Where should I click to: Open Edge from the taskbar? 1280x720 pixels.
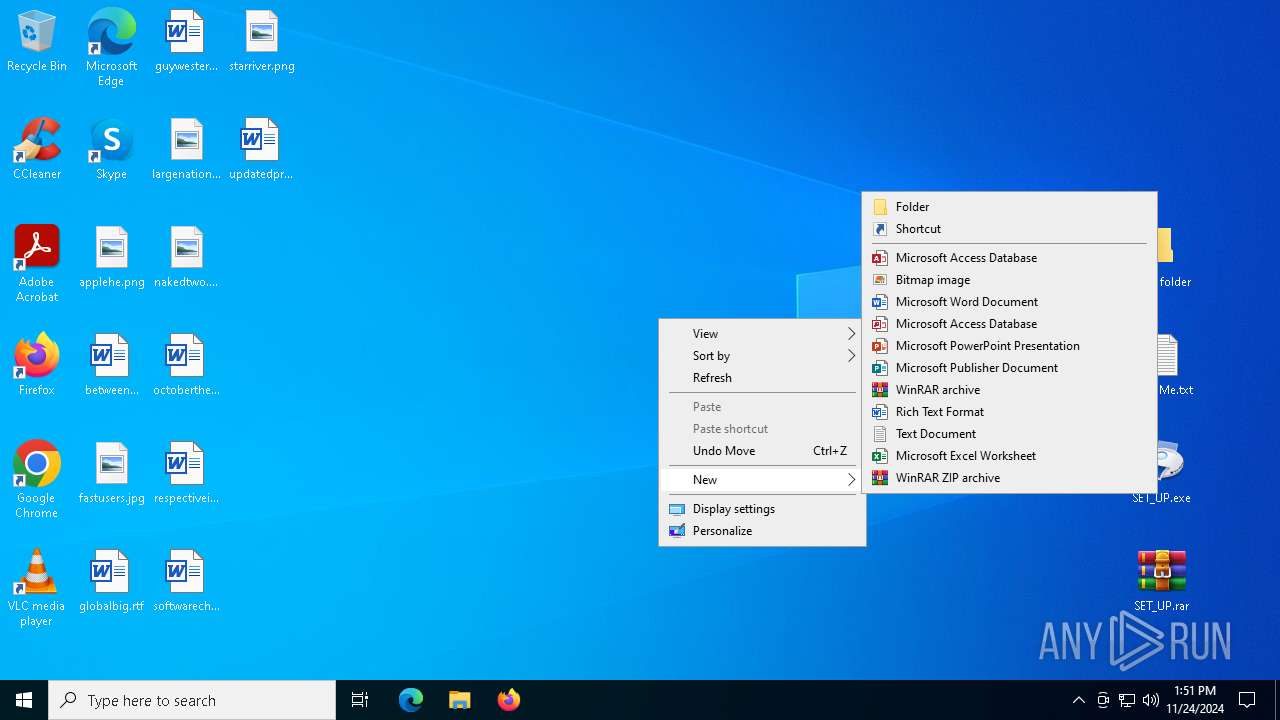coord(411,700)
